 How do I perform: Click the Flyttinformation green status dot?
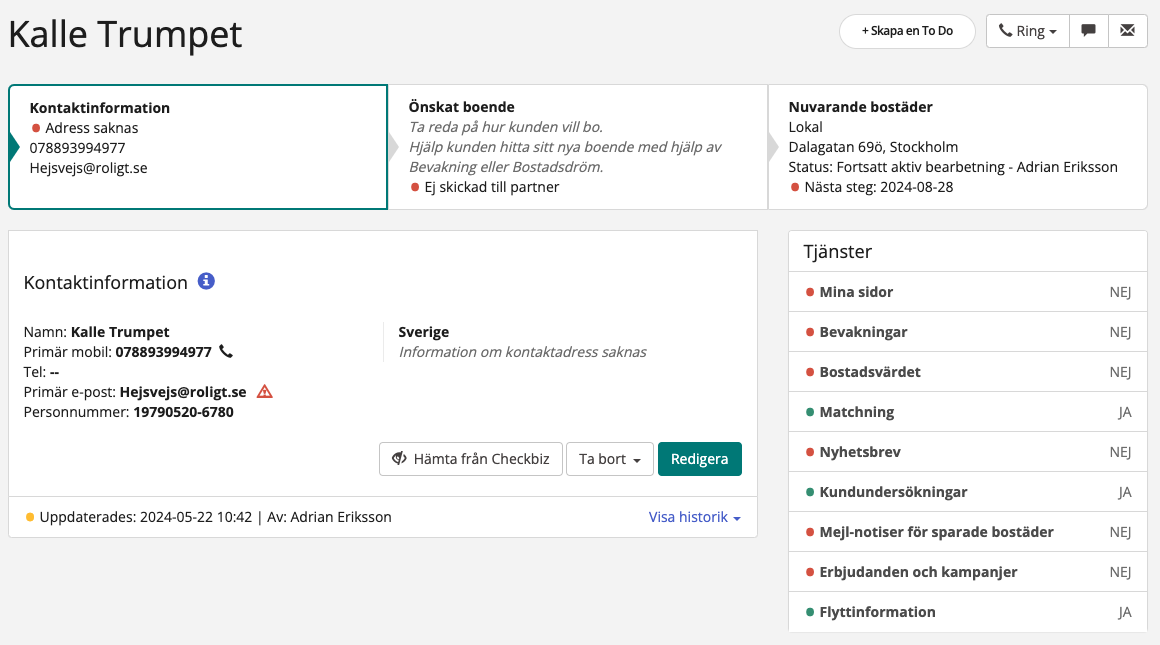(x=810, y=612)
